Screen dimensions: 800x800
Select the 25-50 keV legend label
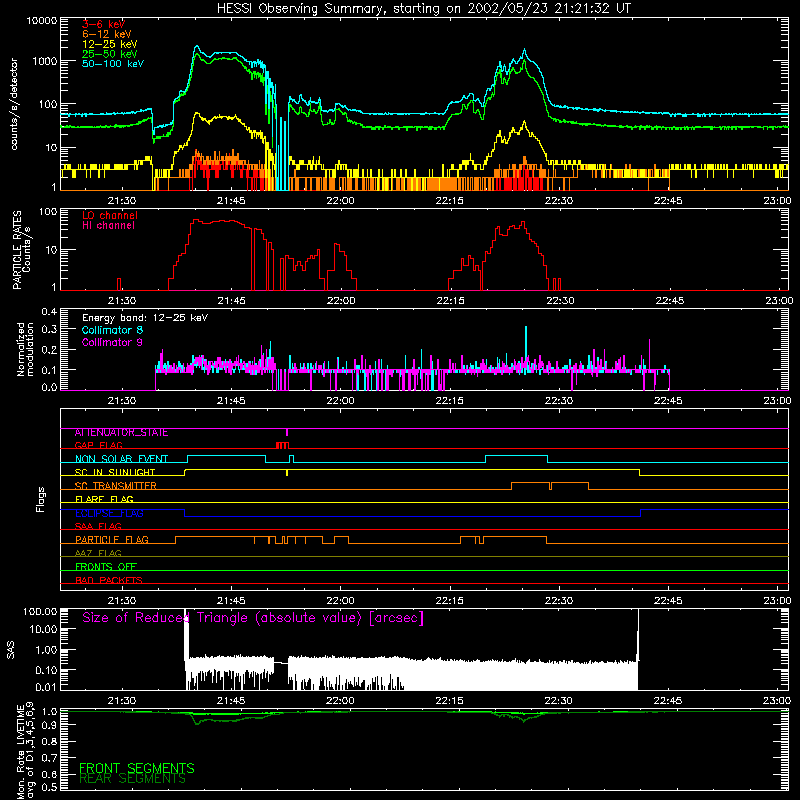click(110, 54)
